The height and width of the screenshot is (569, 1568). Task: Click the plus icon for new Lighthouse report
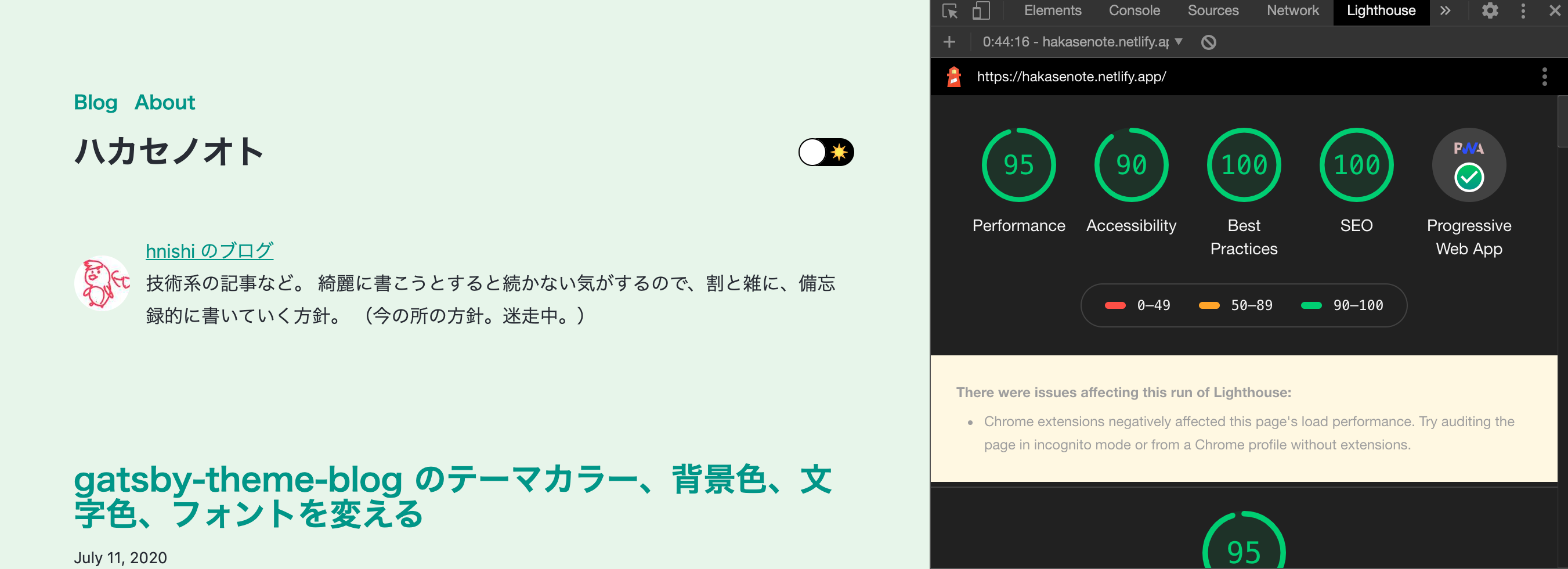pos(949,42)
